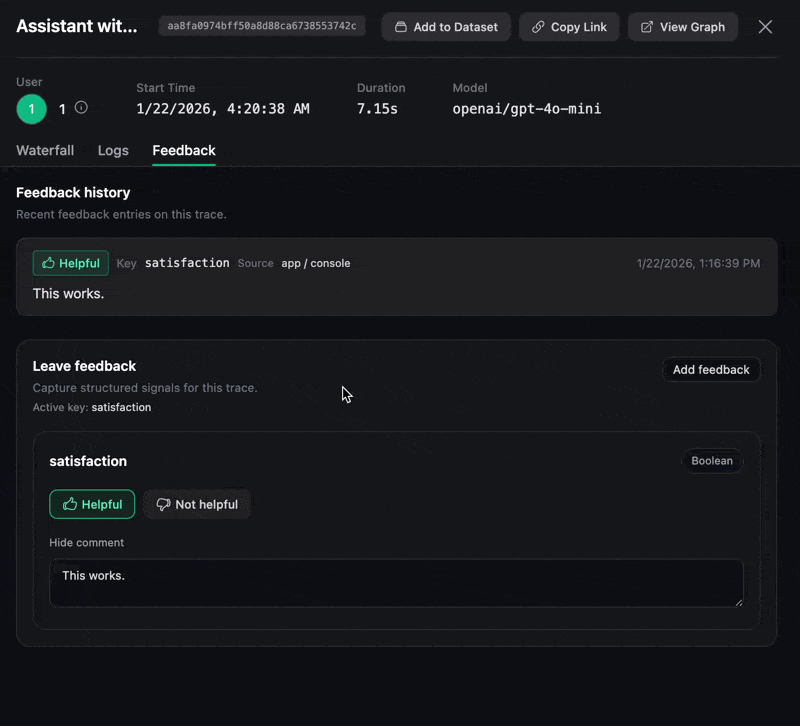
Task: Click the trace ID chip starting aa8fa0974
Action: click(262, 26)
